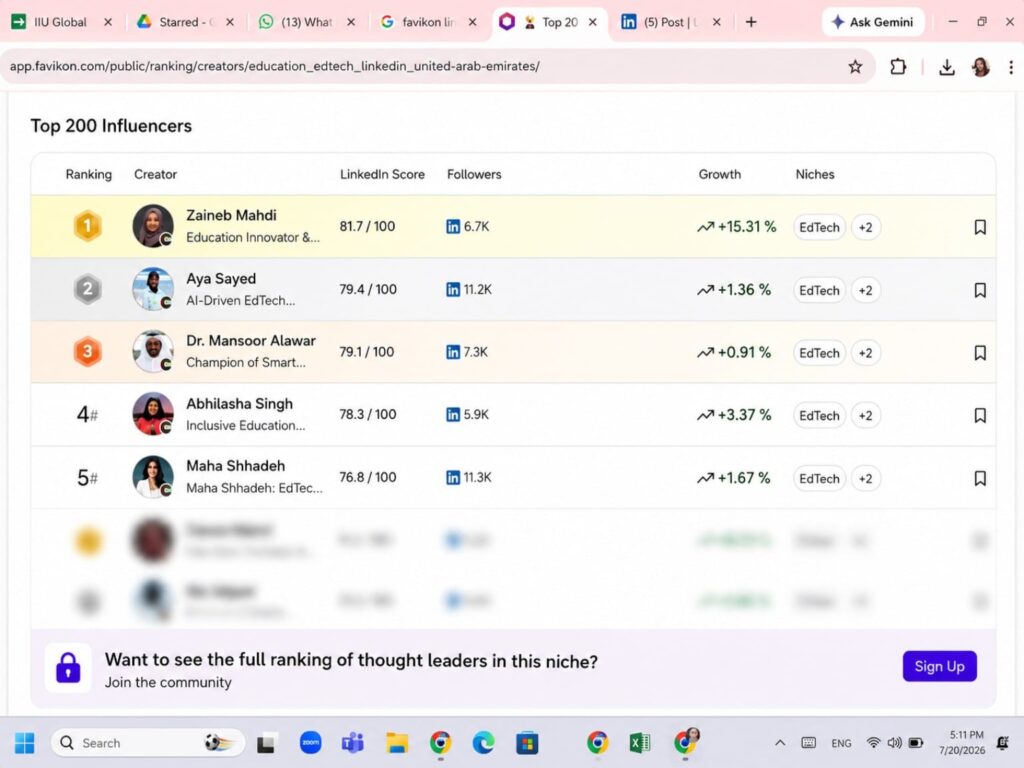This screenshot has height=768, width=1024.
Task: Open a new browser tab
Action: click(751, 22)
